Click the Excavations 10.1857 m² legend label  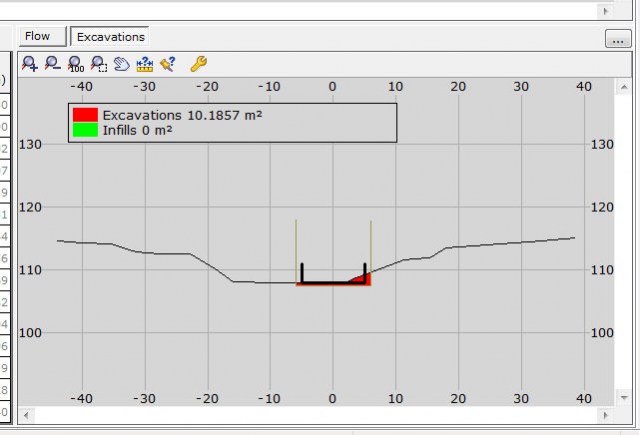[x=182, y=115]
